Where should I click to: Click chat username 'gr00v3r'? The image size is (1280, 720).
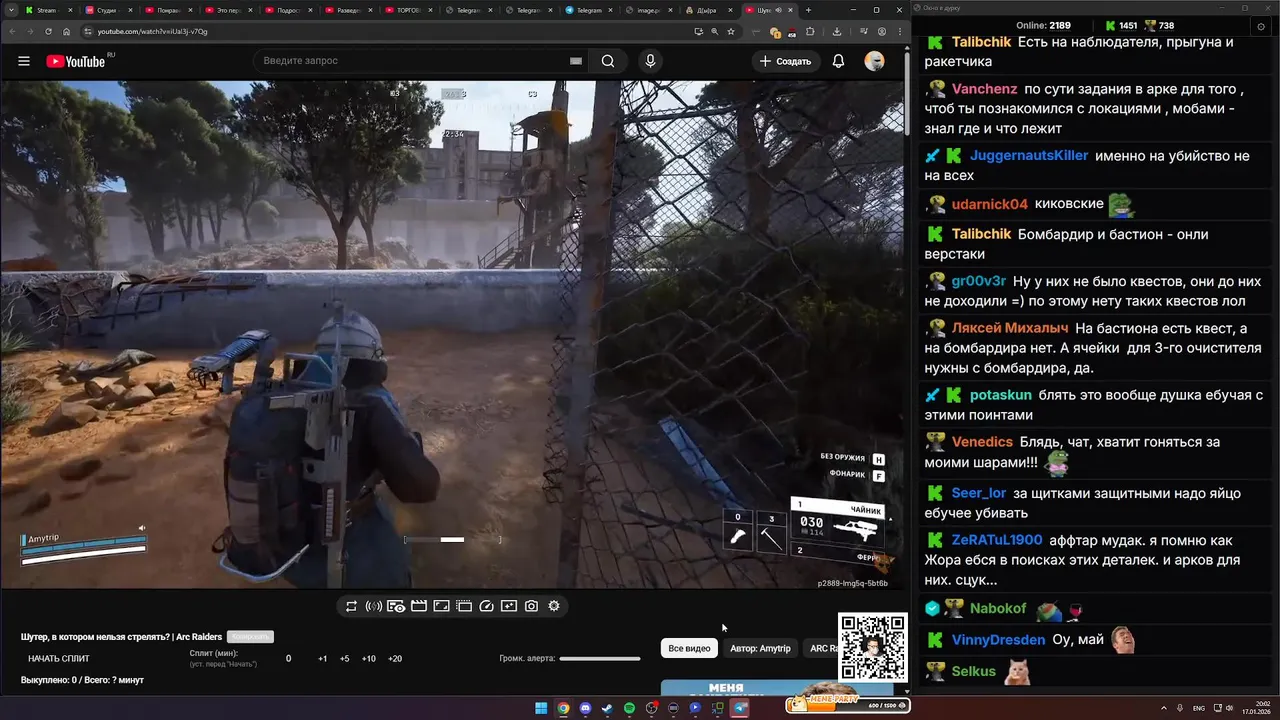point(979,281)
